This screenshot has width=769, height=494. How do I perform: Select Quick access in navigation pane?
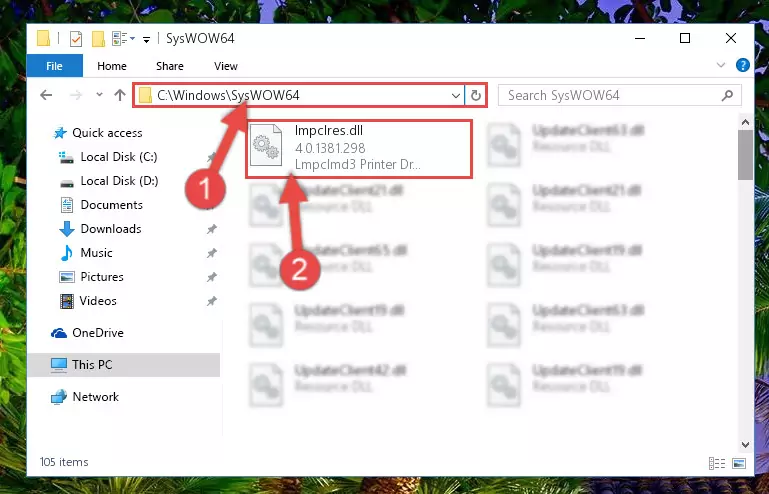pos(107,133)
